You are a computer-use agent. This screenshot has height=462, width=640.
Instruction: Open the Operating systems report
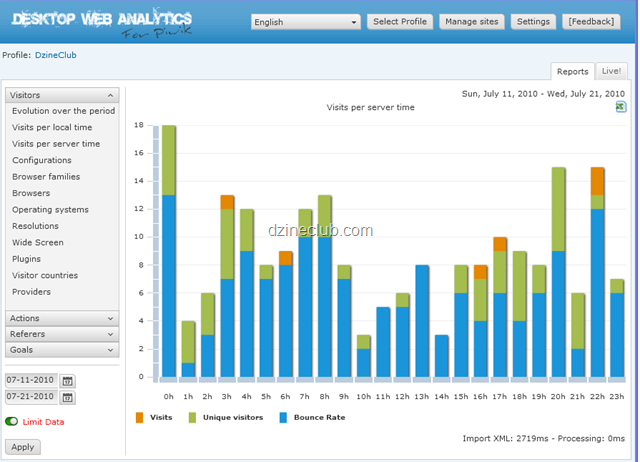50,209
